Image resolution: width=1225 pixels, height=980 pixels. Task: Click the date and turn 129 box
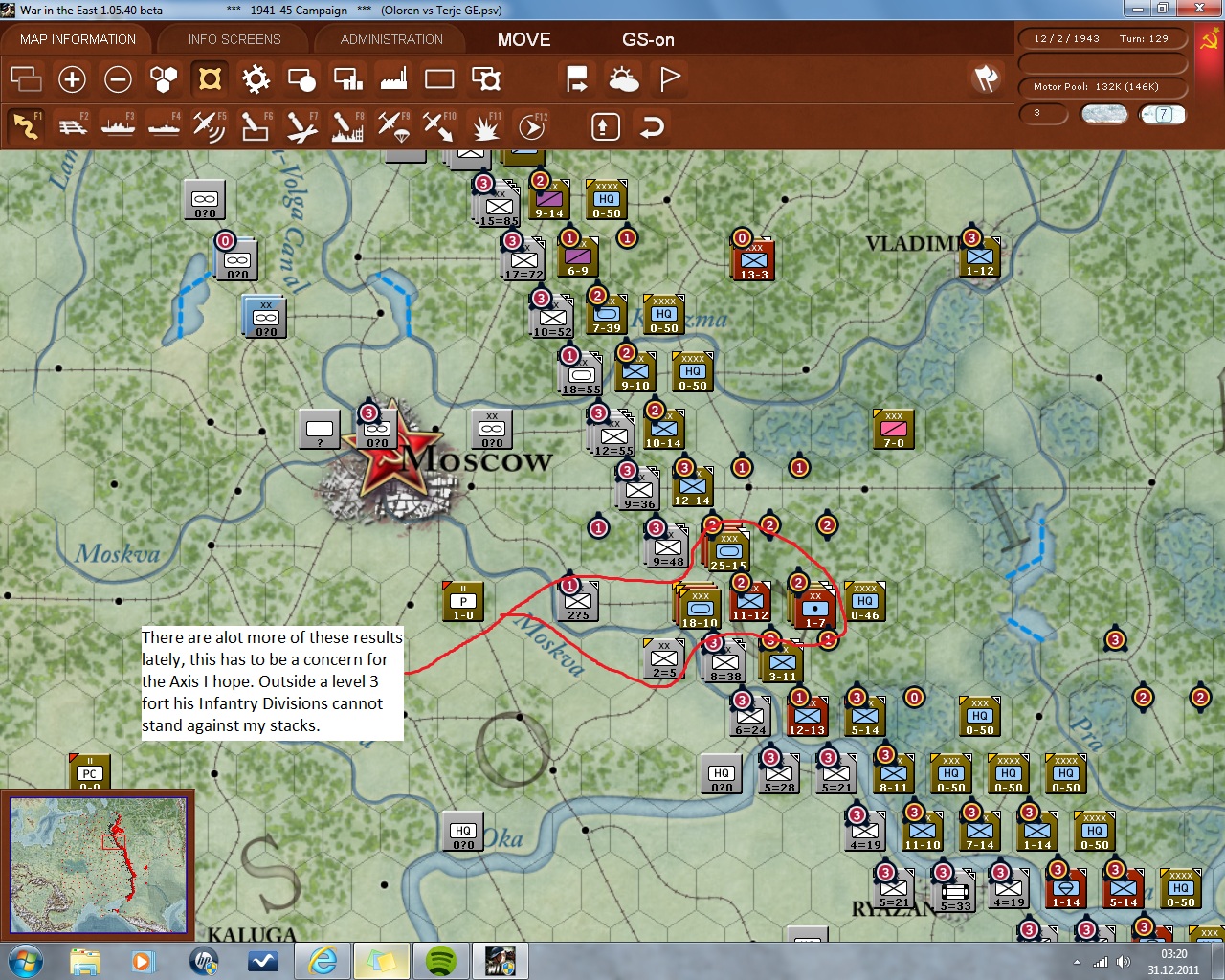pos(1102,39)
